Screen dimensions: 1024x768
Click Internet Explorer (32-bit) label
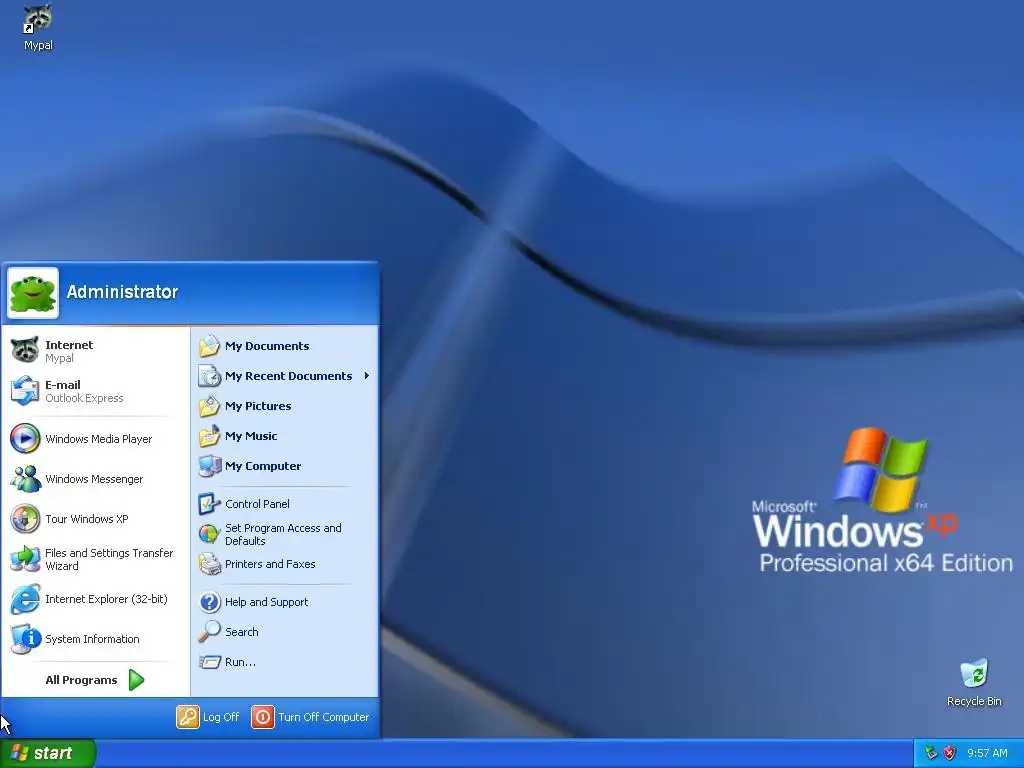click(106, 599)
